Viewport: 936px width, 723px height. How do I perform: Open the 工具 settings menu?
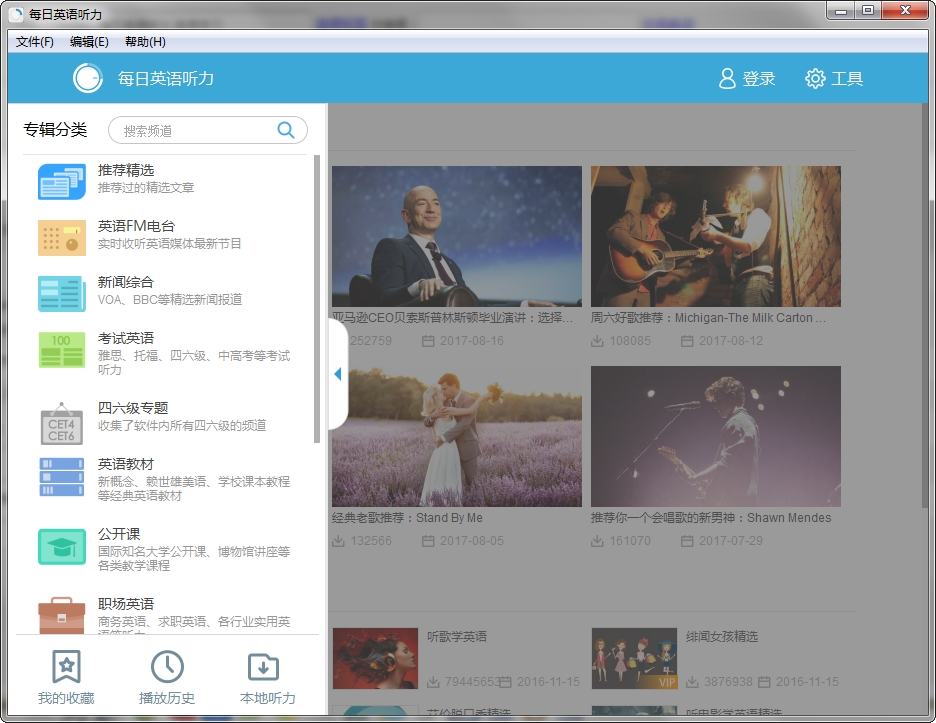click(834, 79)
